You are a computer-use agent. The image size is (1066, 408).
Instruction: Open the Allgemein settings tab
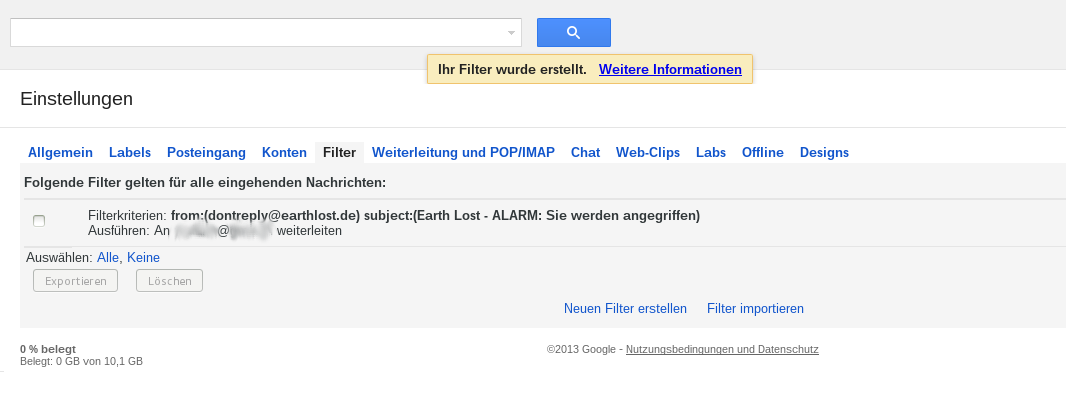(60, 153)
